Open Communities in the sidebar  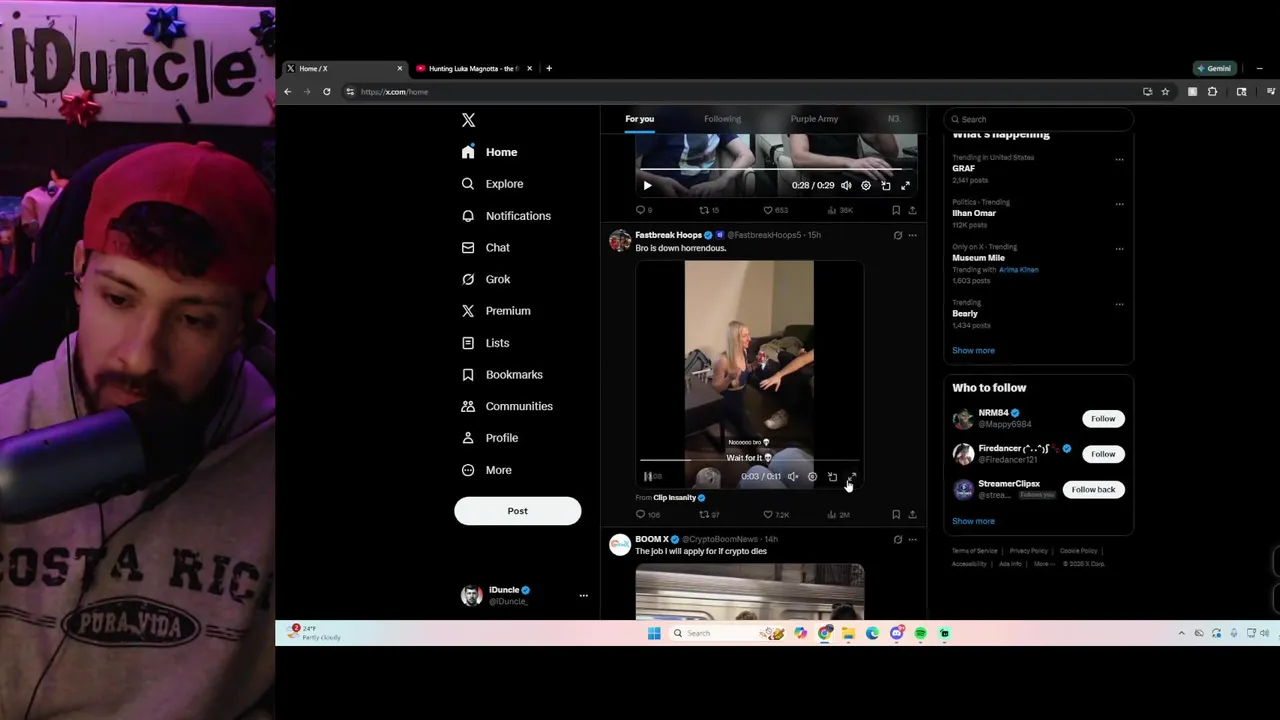pos(506,406)
